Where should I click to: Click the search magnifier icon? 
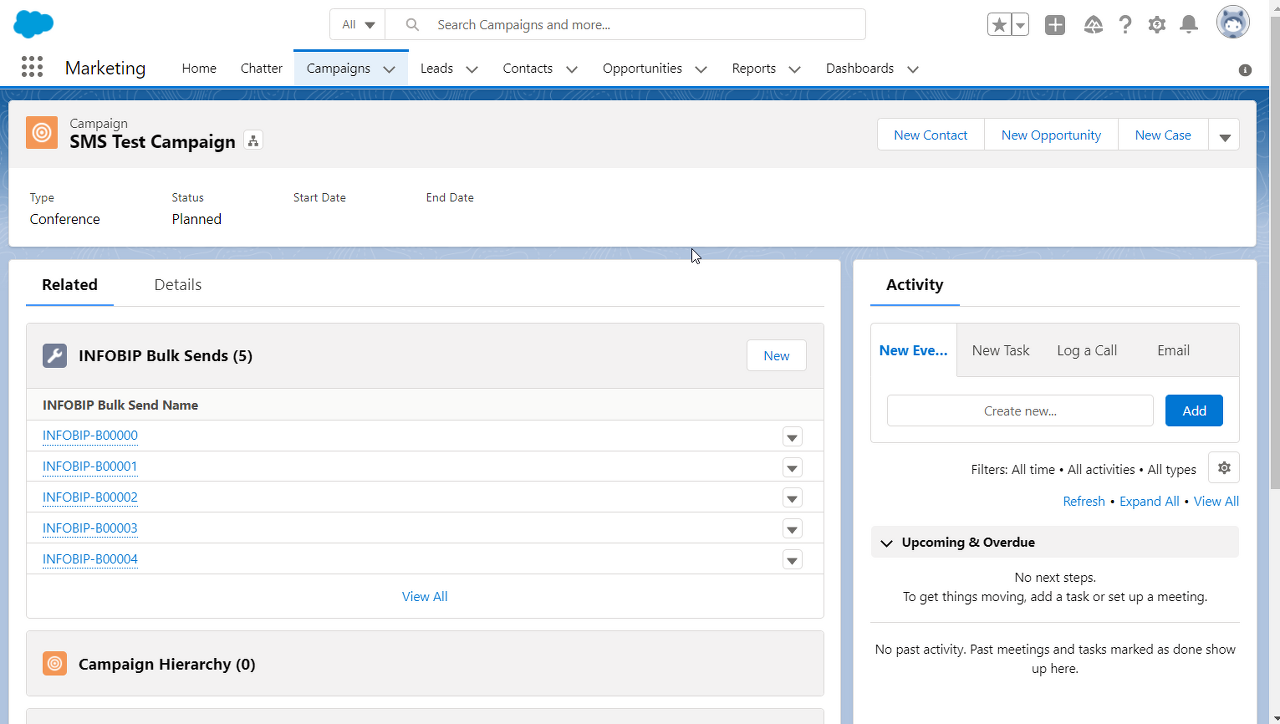tap(412, 25)
